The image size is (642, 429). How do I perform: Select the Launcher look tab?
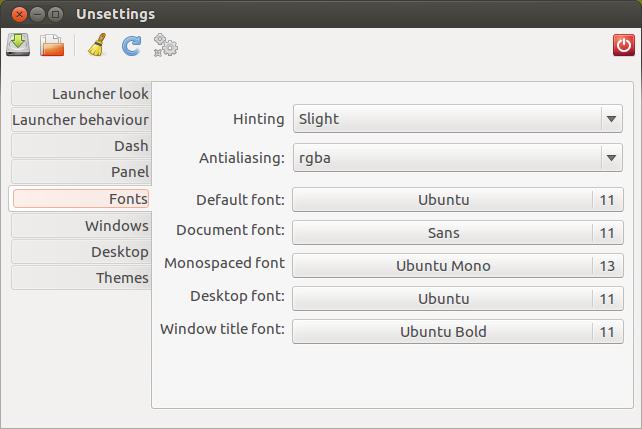tap(81, 94)
